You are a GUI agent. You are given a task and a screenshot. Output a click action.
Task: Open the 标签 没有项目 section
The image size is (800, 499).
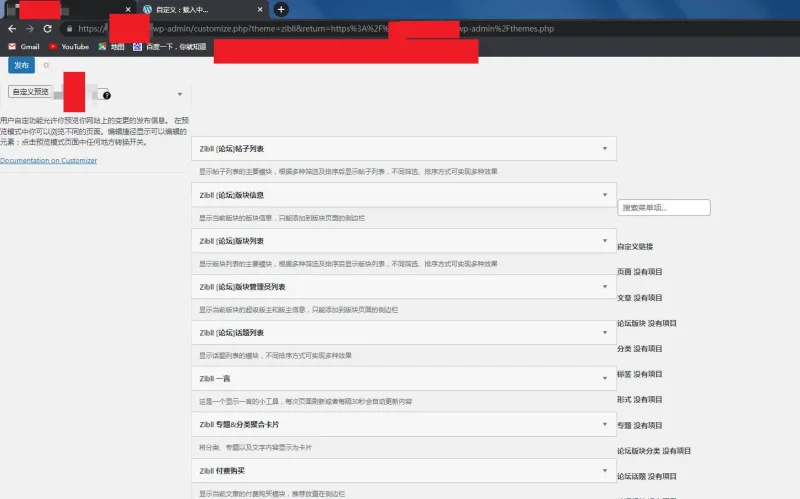pyautogui.click(x=640, y=374)
